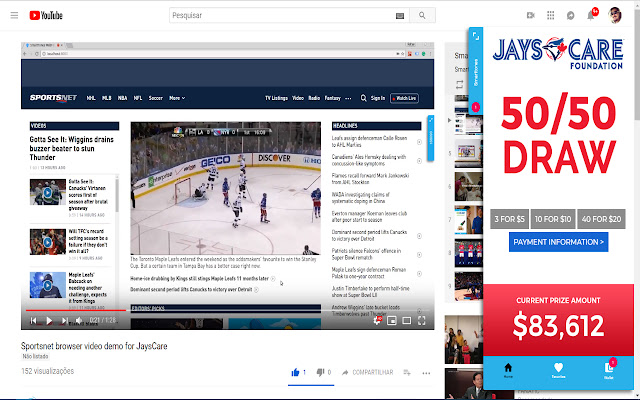
Task: Select the 3 FOR $5 ticket option
Action: (509, 219)
